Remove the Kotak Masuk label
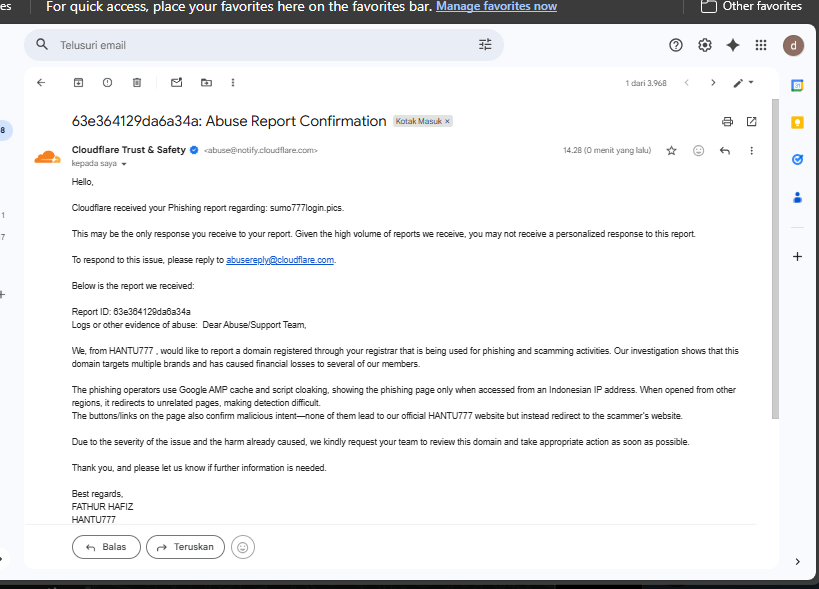This screenshot has width=819, height=589. click(447, 121)
